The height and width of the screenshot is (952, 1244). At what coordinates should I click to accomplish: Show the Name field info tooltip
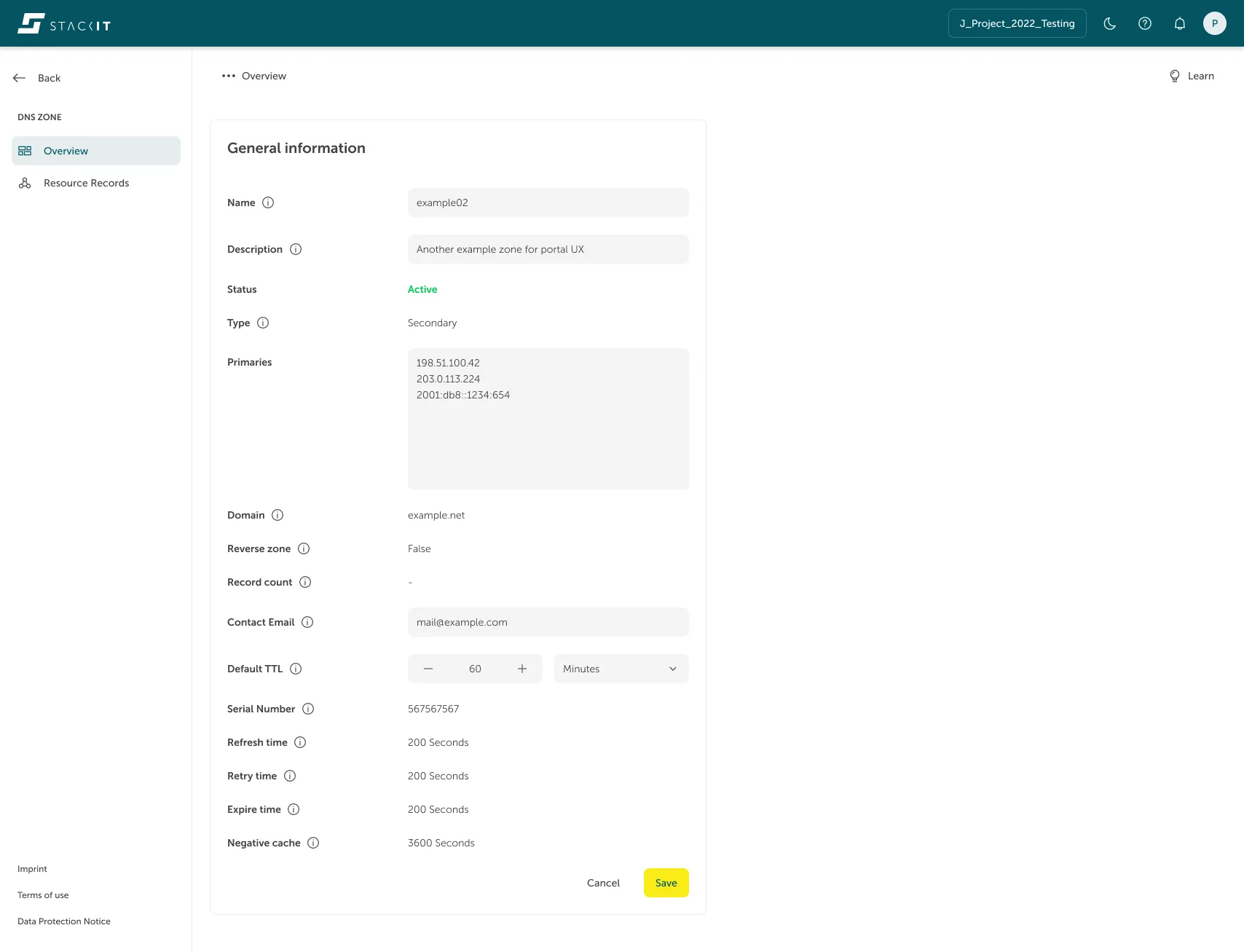[x=268, y=202]
